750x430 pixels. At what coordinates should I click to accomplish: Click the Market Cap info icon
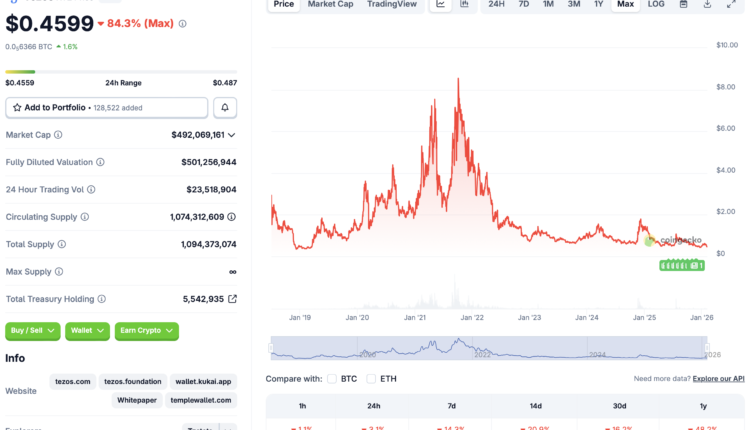[x=58, y=135]
